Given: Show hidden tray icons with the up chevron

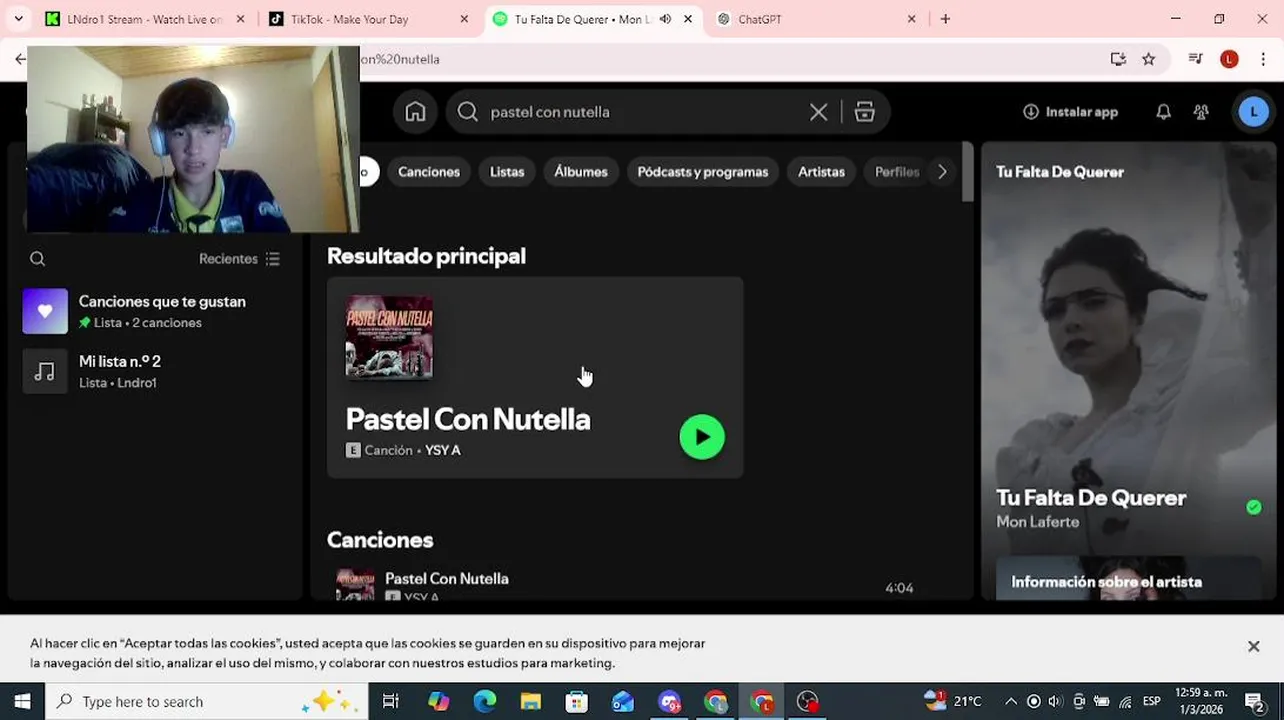Looking at the screenshot, I should (1011, 702).
